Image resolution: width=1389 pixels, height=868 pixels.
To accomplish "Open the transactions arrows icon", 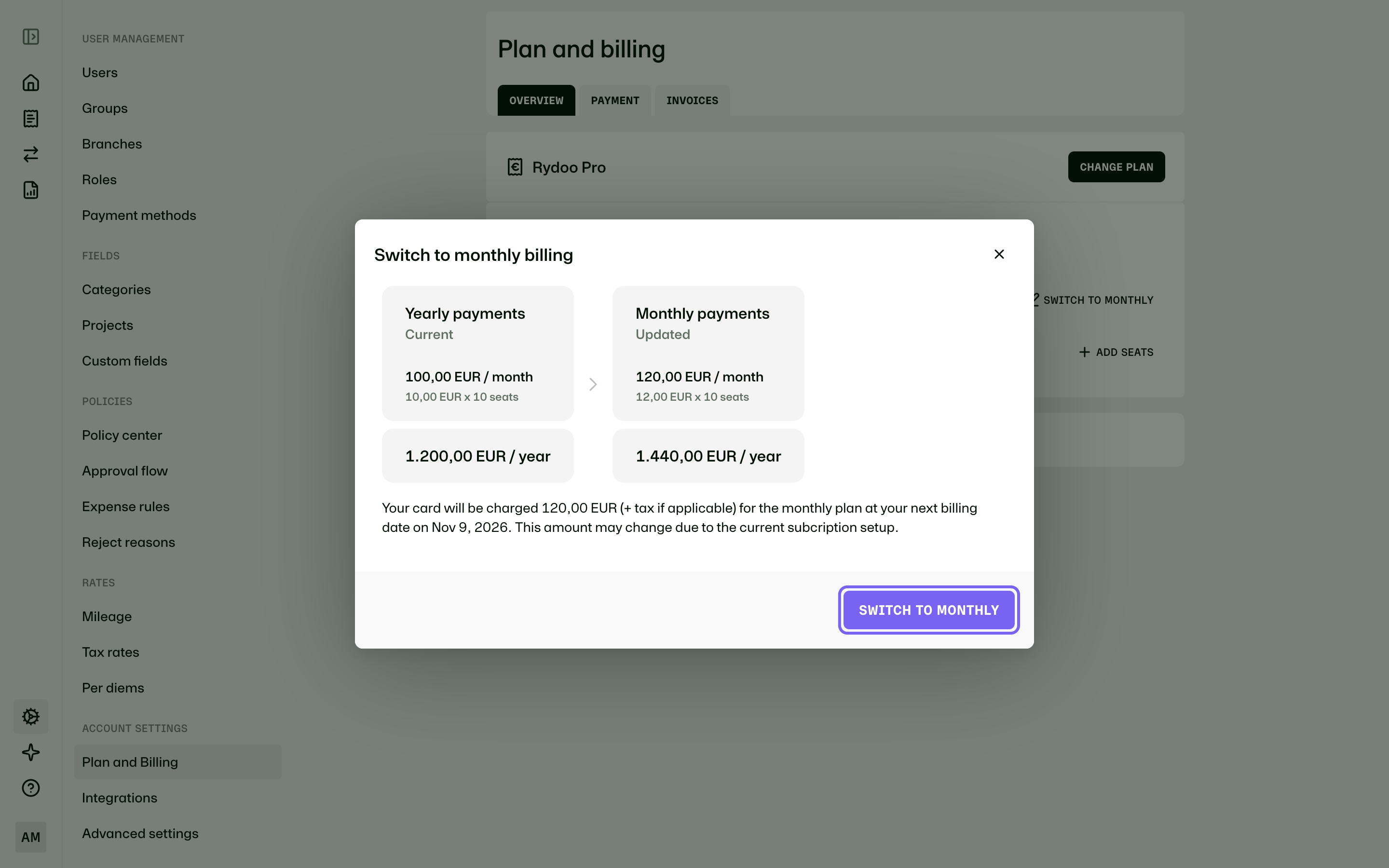I will [x=30, y=154].
